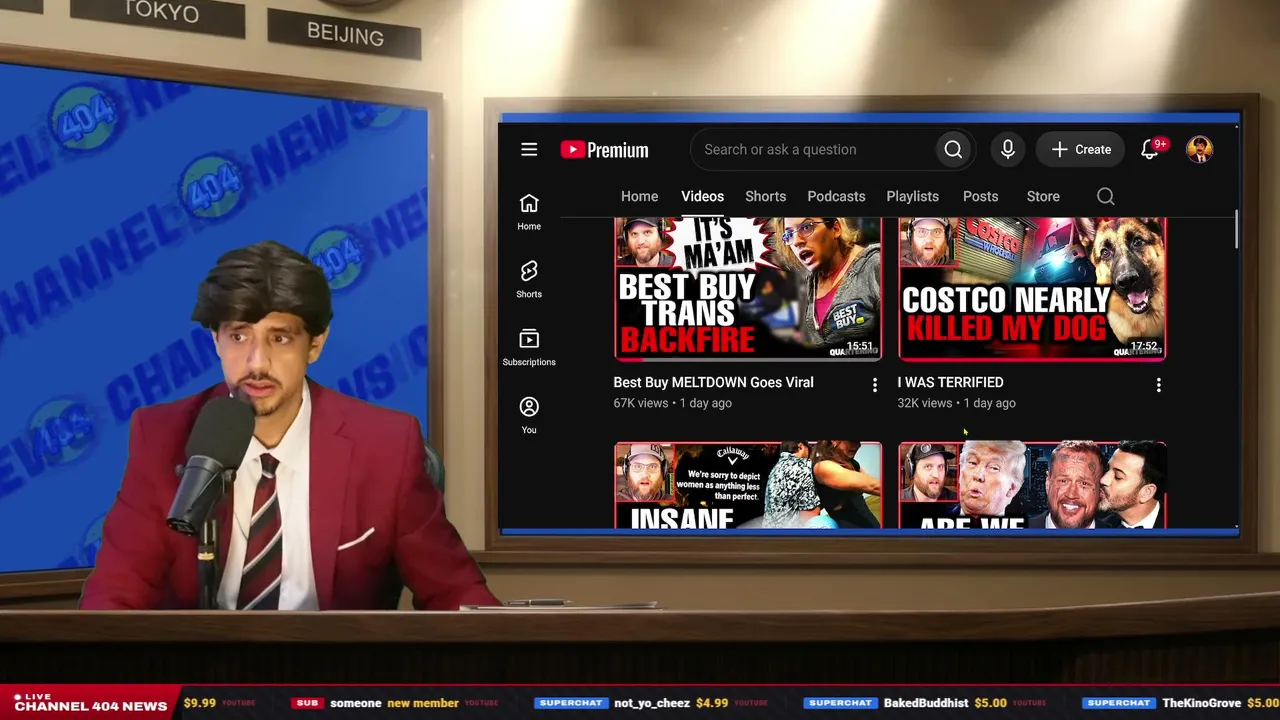Go to Home in sidebar

[529, 212]
